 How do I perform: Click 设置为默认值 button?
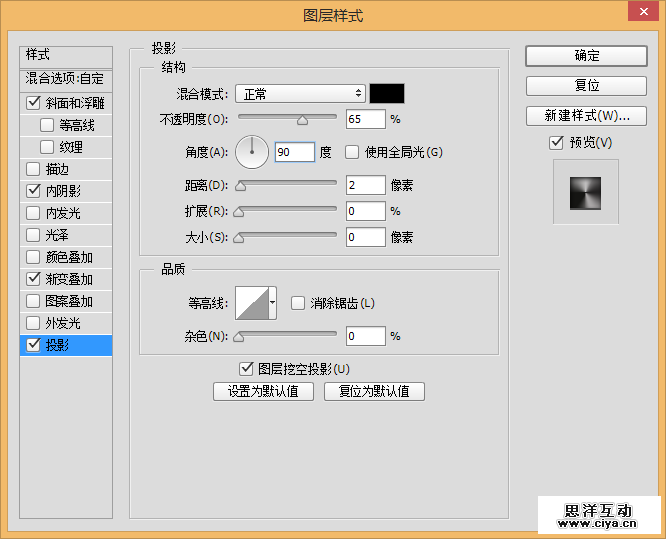[263, 391]
